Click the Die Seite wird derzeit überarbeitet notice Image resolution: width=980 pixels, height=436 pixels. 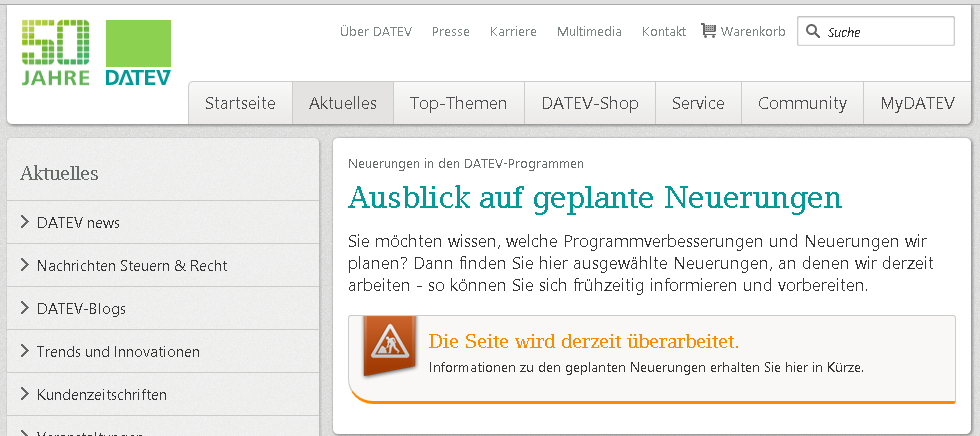[584, 342]
